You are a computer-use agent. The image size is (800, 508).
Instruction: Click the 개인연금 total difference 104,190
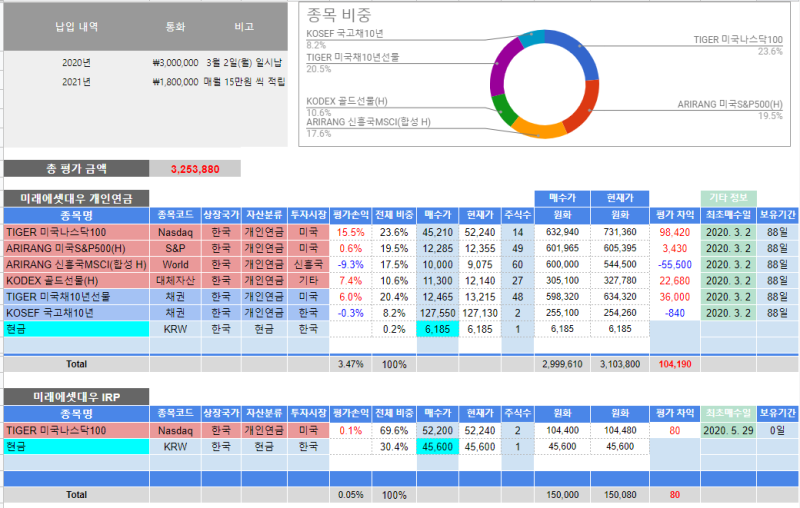point(674,364)
